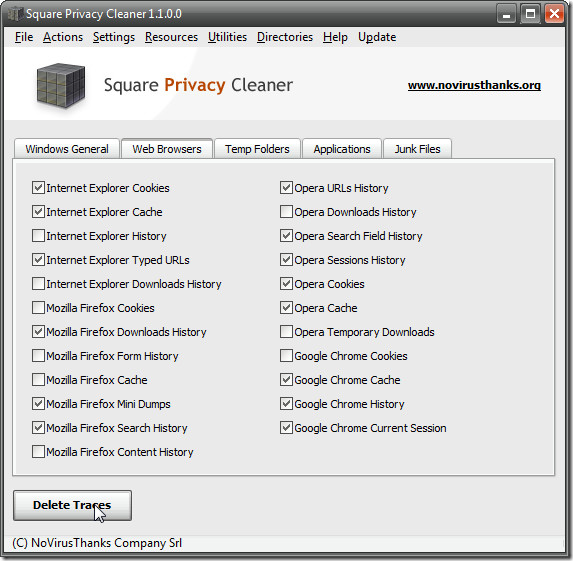573x561 pixels.
Task: Open the Help menu
Action: coord(335,37)
